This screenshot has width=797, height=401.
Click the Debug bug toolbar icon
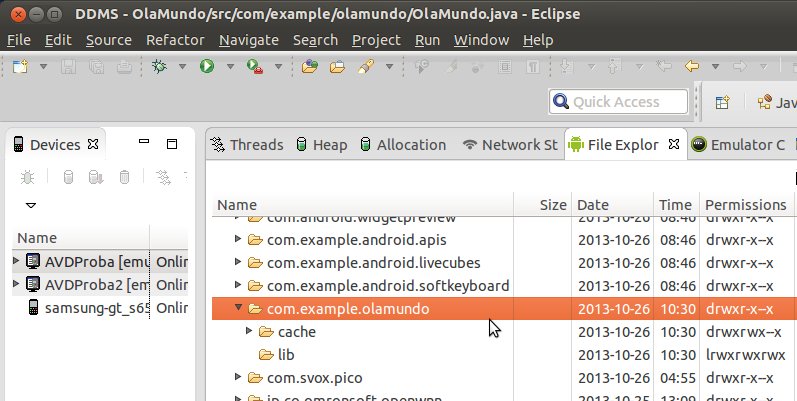click(159, 67)
